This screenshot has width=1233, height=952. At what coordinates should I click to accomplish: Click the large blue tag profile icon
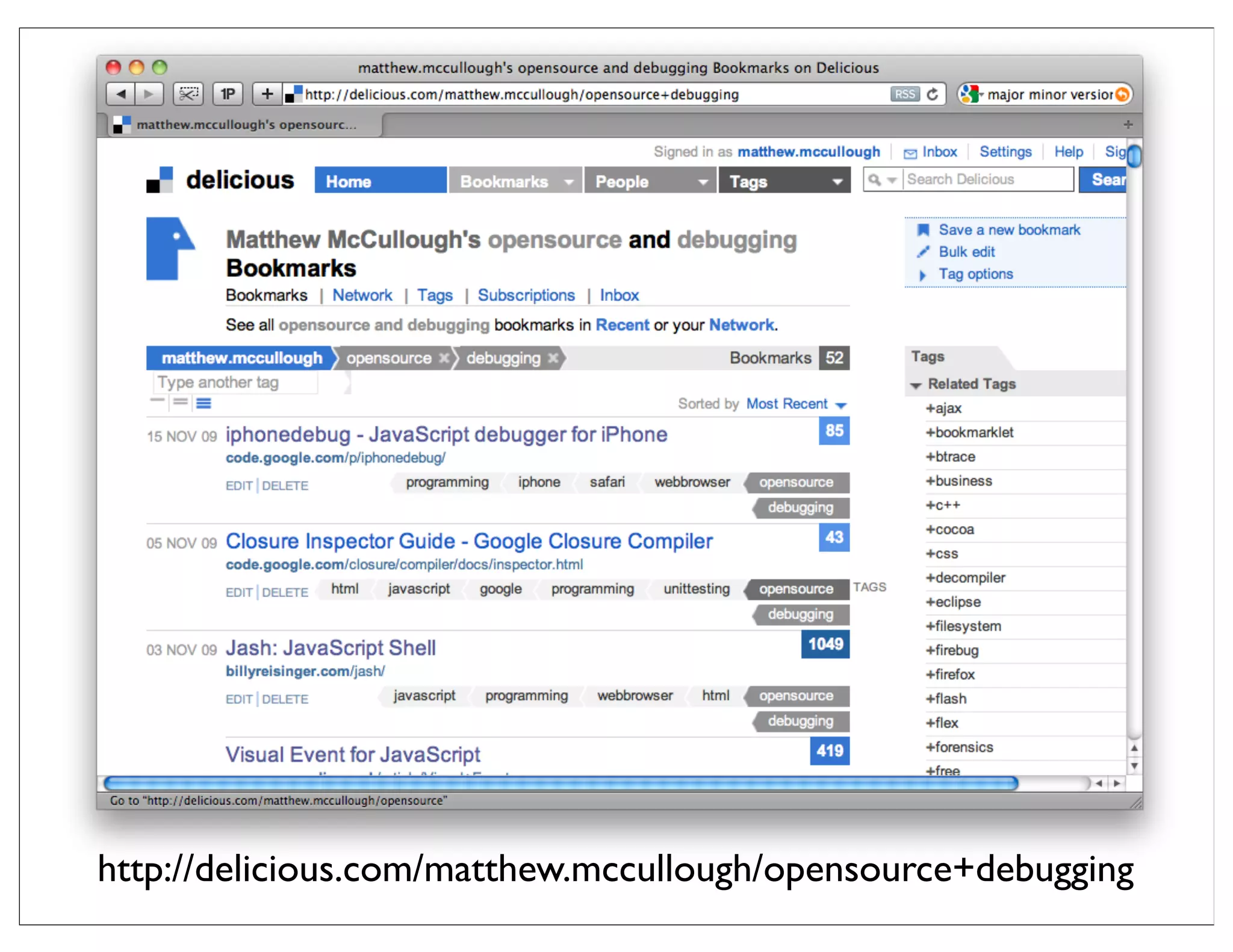click(170, 249)
